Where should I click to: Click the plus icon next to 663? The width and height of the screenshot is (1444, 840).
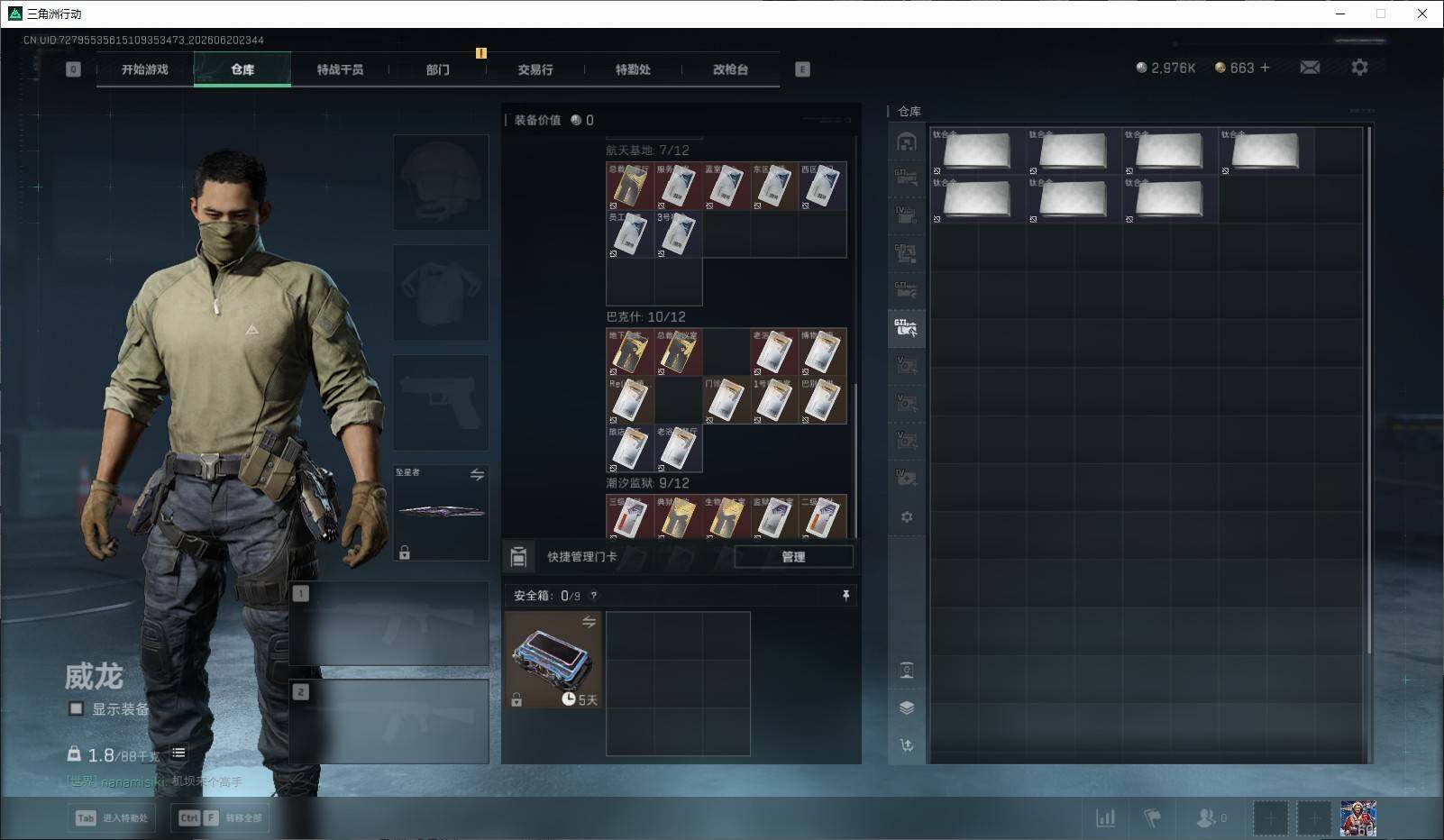(1265, 68)
